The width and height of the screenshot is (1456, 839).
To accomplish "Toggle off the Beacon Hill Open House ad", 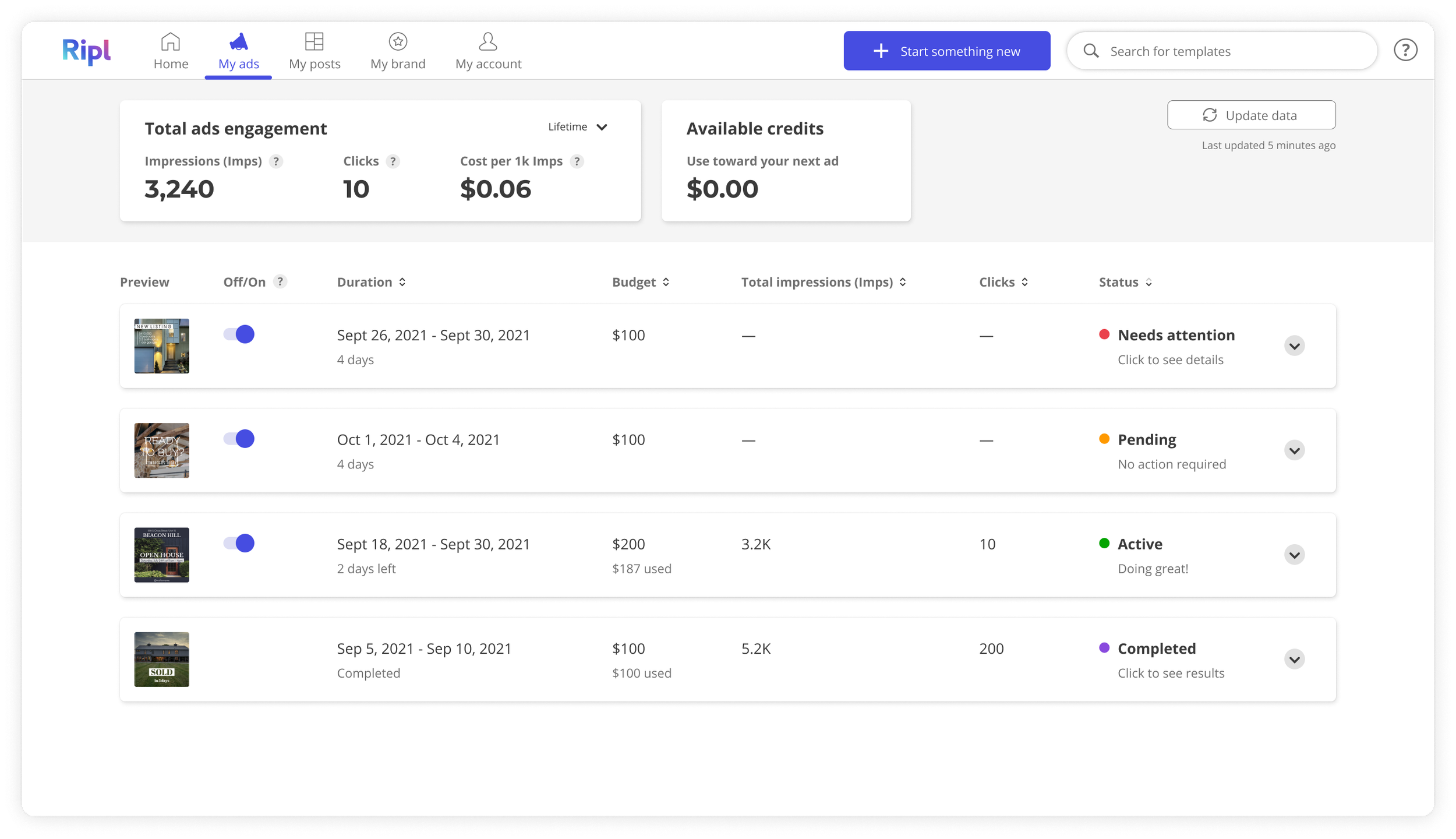I will click(x=239, y=543).
